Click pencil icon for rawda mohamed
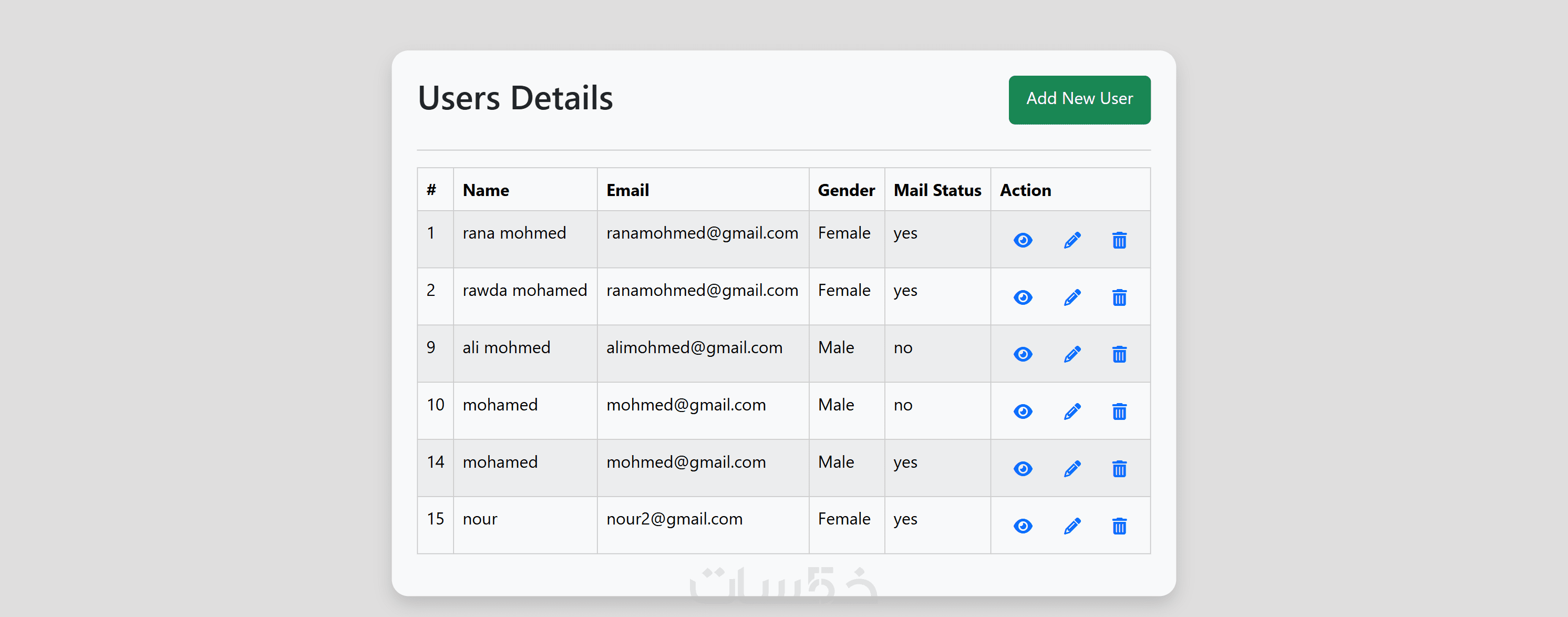Screen dimensions: 1568x617 point(1072,297)
